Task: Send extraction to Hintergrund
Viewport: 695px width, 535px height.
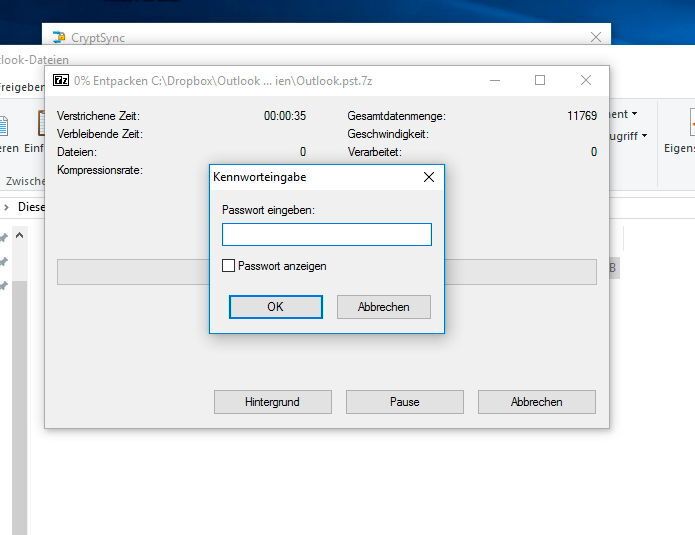Action: (273, 402)
